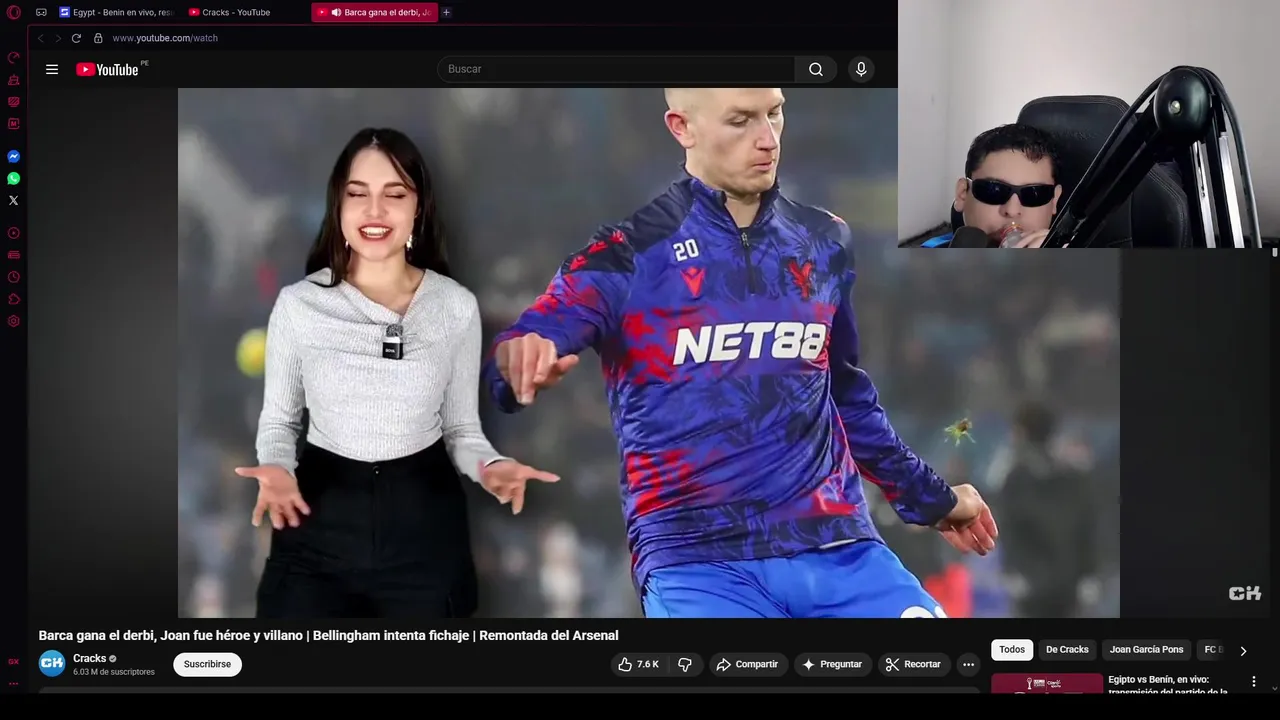
Task: Mute audio on the Barca gana tab
Action: [336, 12]
